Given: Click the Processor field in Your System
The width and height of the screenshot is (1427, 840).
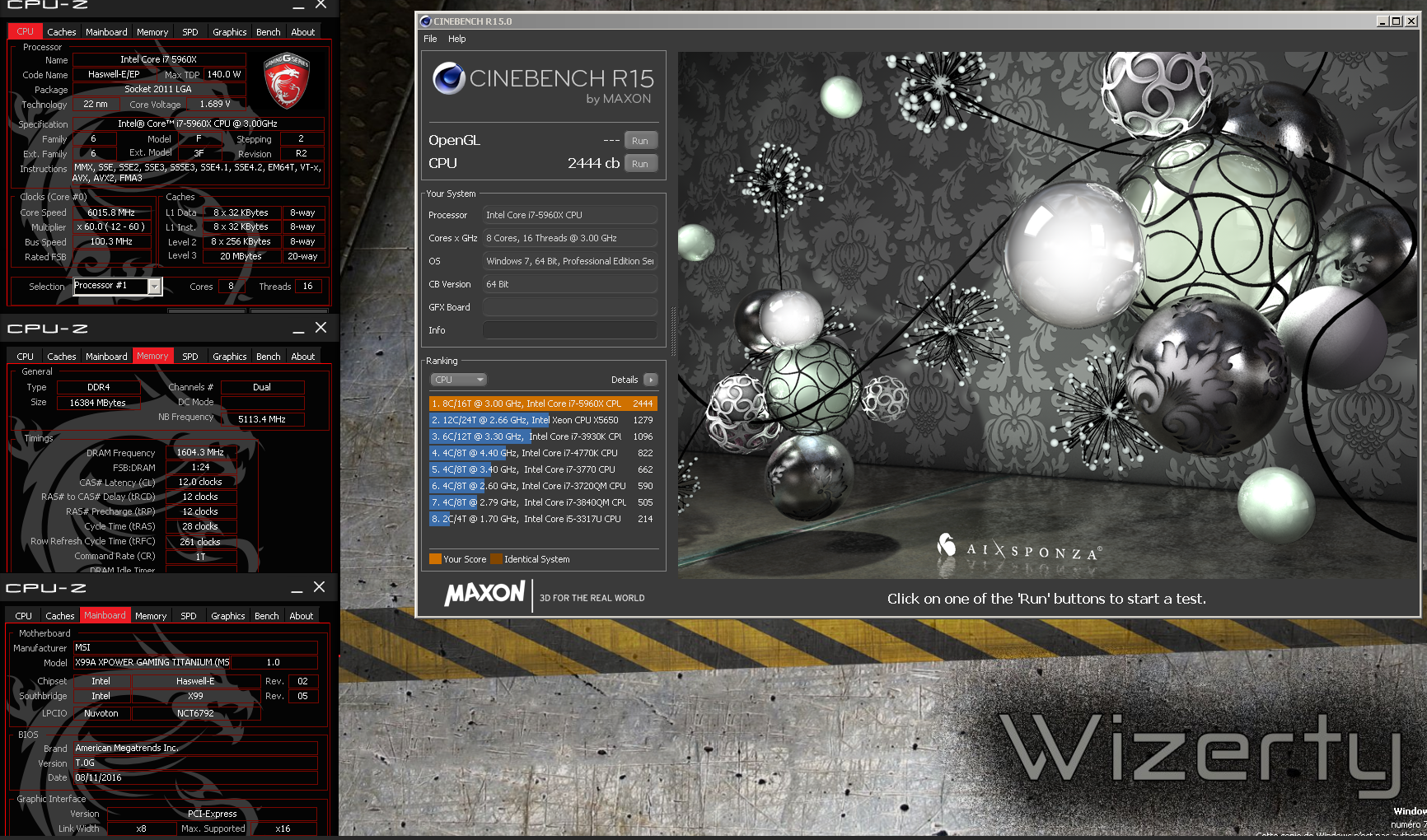Looking at the screenshot, I should (x=570, y=215).
